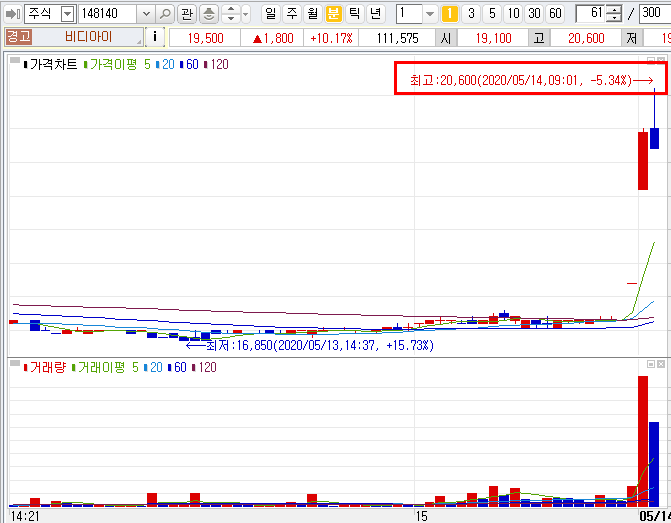Open the interval value dropdown showing 1

pos(430,14)
